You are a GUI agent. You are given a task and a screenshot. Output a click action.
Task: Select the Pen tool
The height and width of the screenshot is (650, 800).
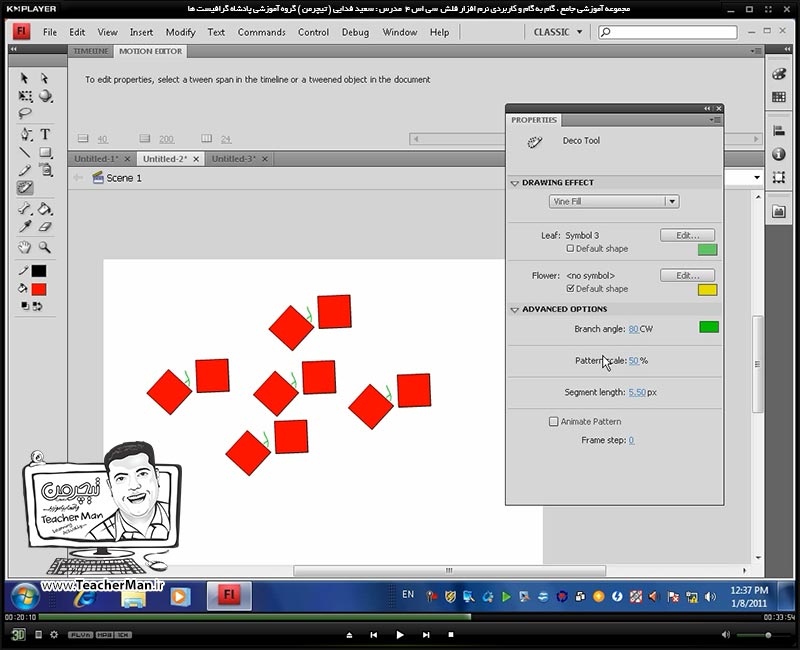coord(26,134)
